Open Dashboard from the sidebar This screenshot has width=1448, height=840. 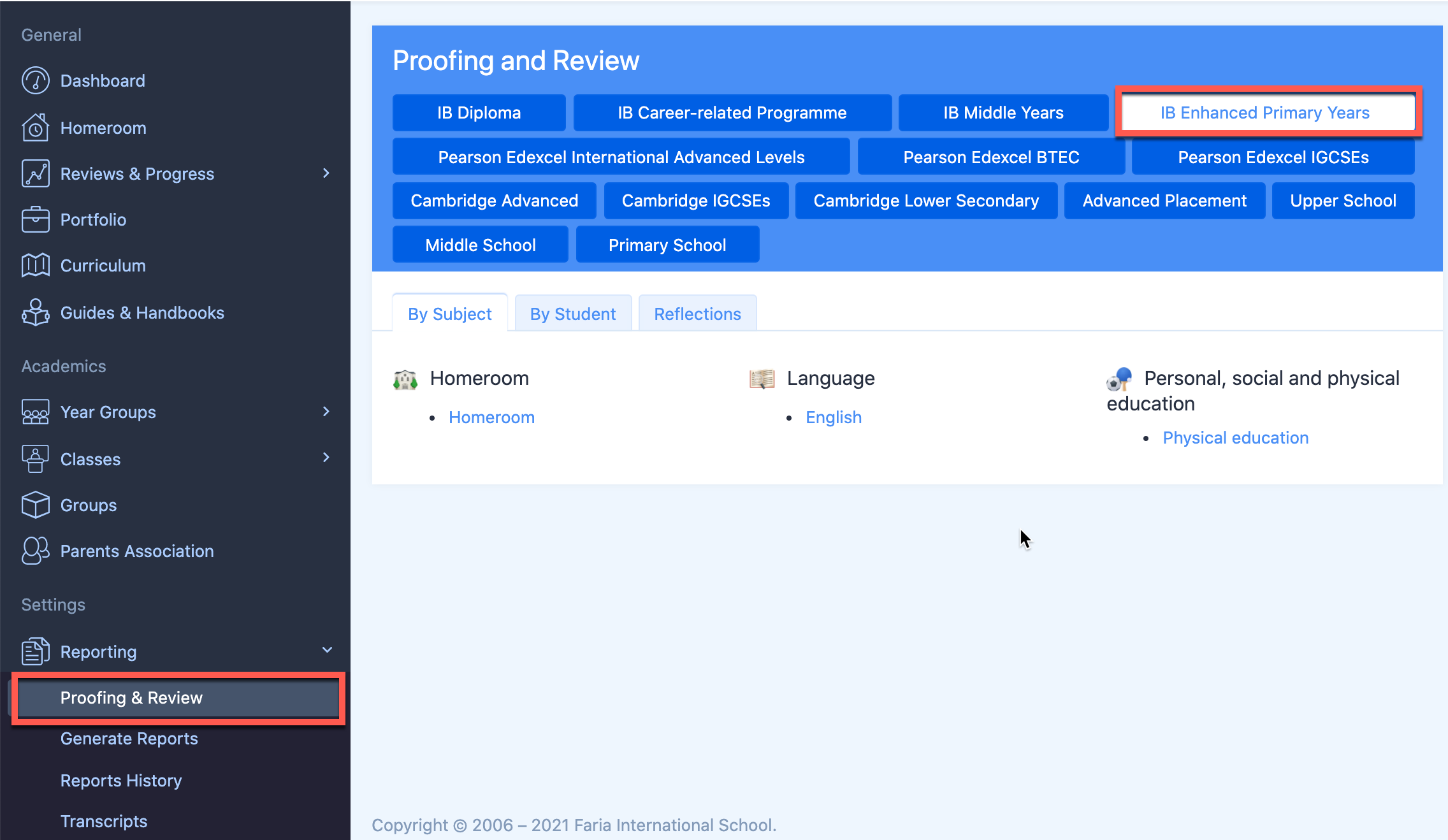[103, 81]
